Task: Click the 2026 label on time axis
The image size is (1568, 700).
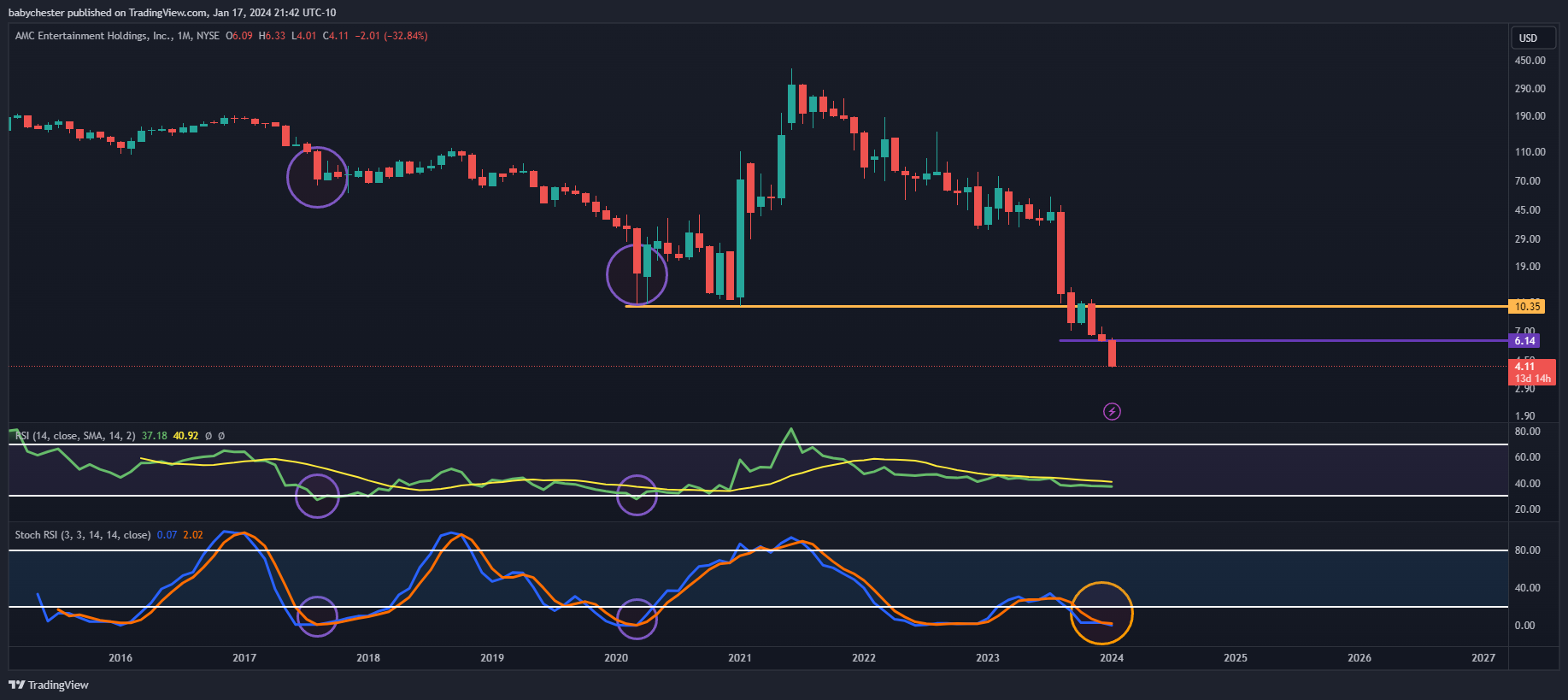Action: pyautogui.click(x=1360, y=658)
